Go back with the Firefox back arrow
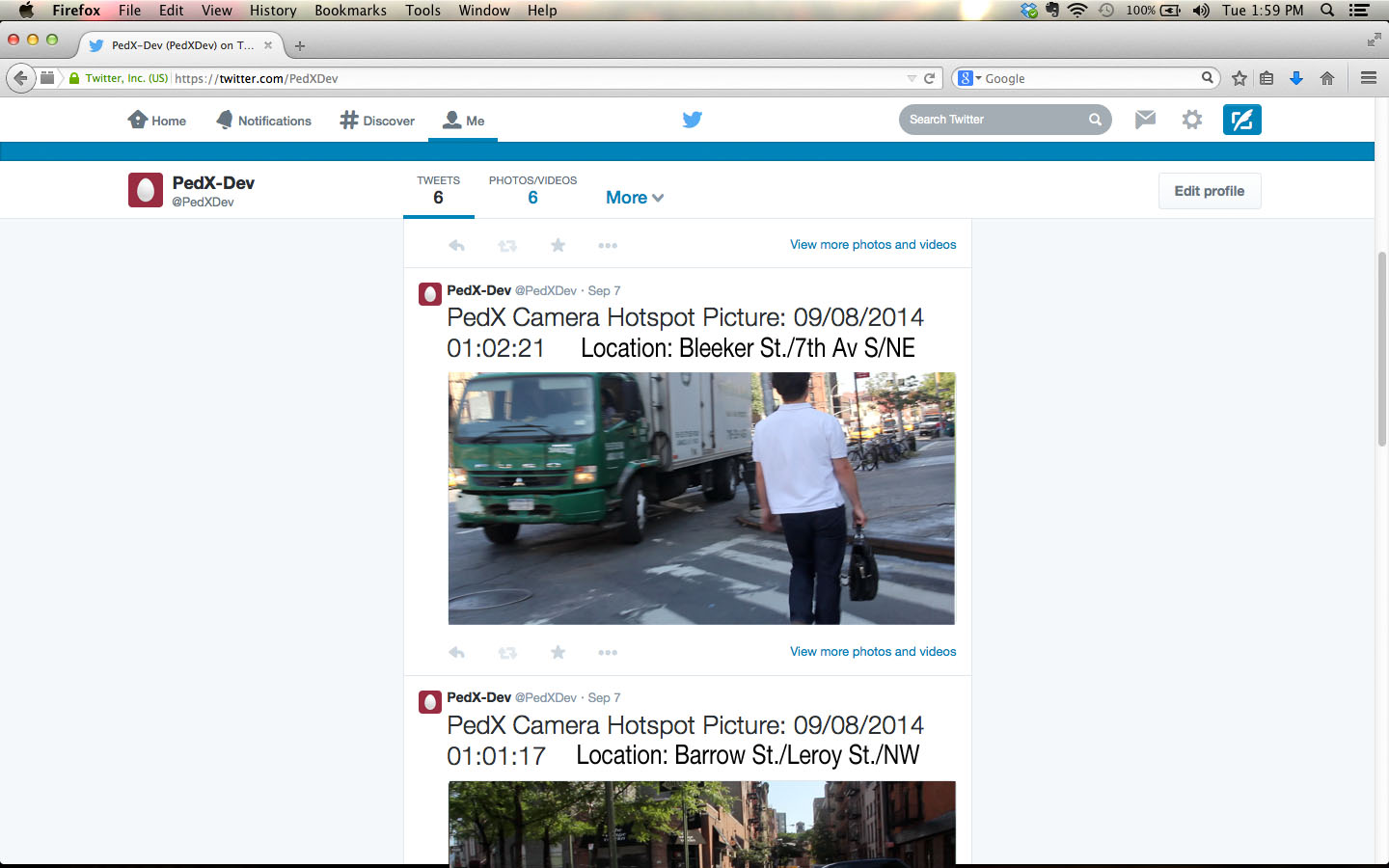The image size is (1389, 868). pos(20,78)
